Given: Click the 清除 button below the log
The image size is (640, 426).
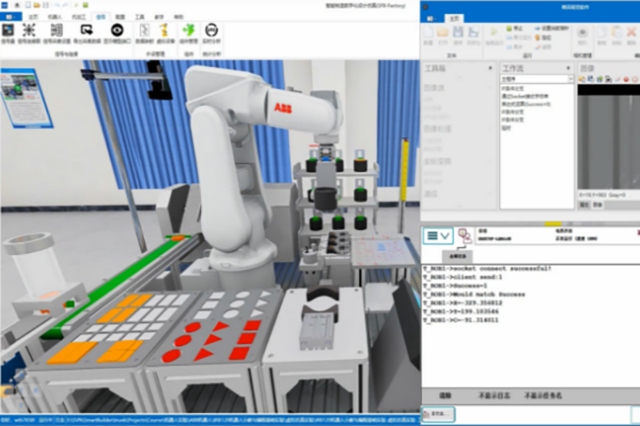Looking at the screenshot, I should point(445,395).
